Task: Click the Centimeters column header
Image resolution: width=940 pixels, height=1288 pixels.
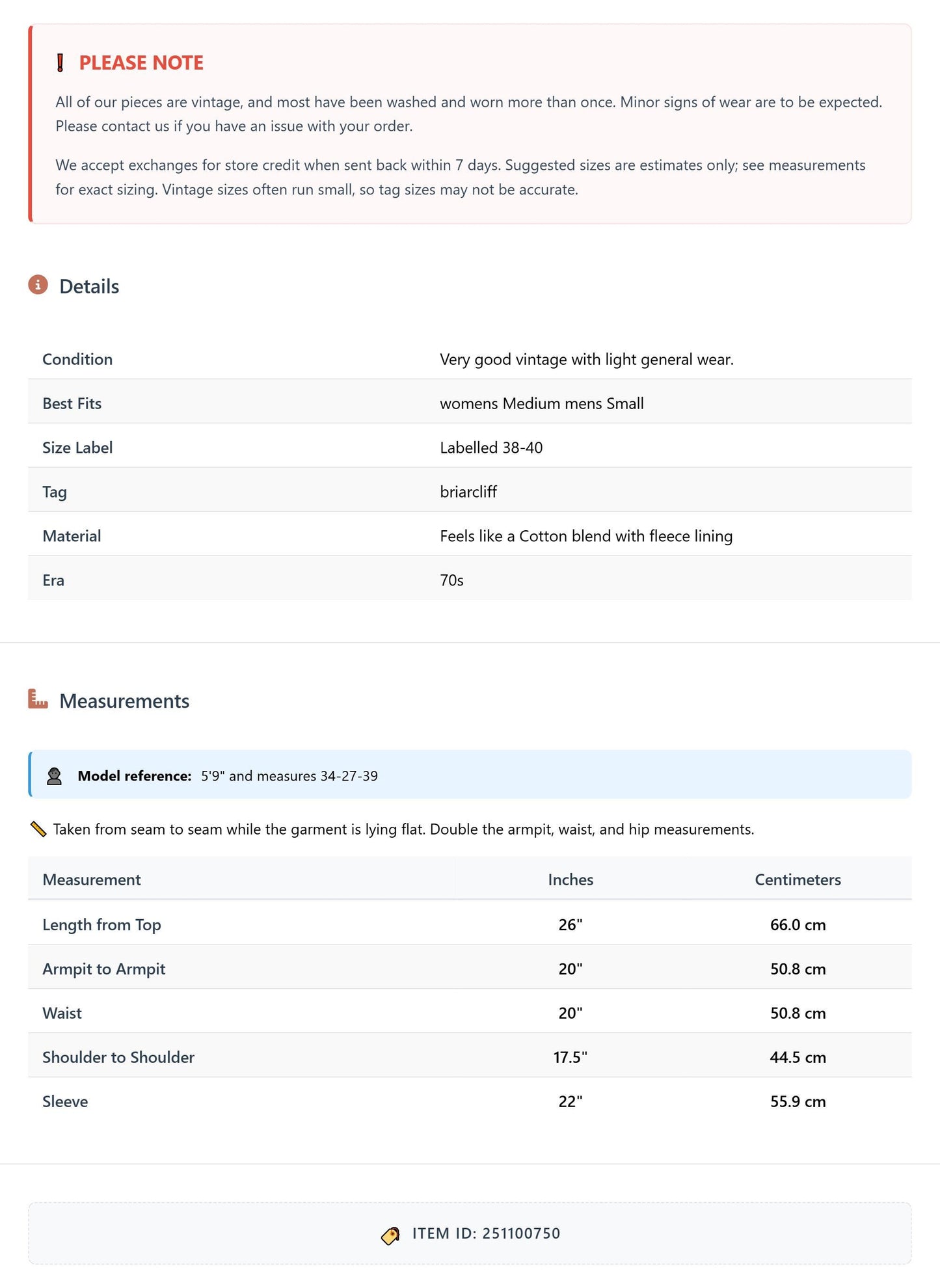Action: pyautogui.click(x=798, y=879)
